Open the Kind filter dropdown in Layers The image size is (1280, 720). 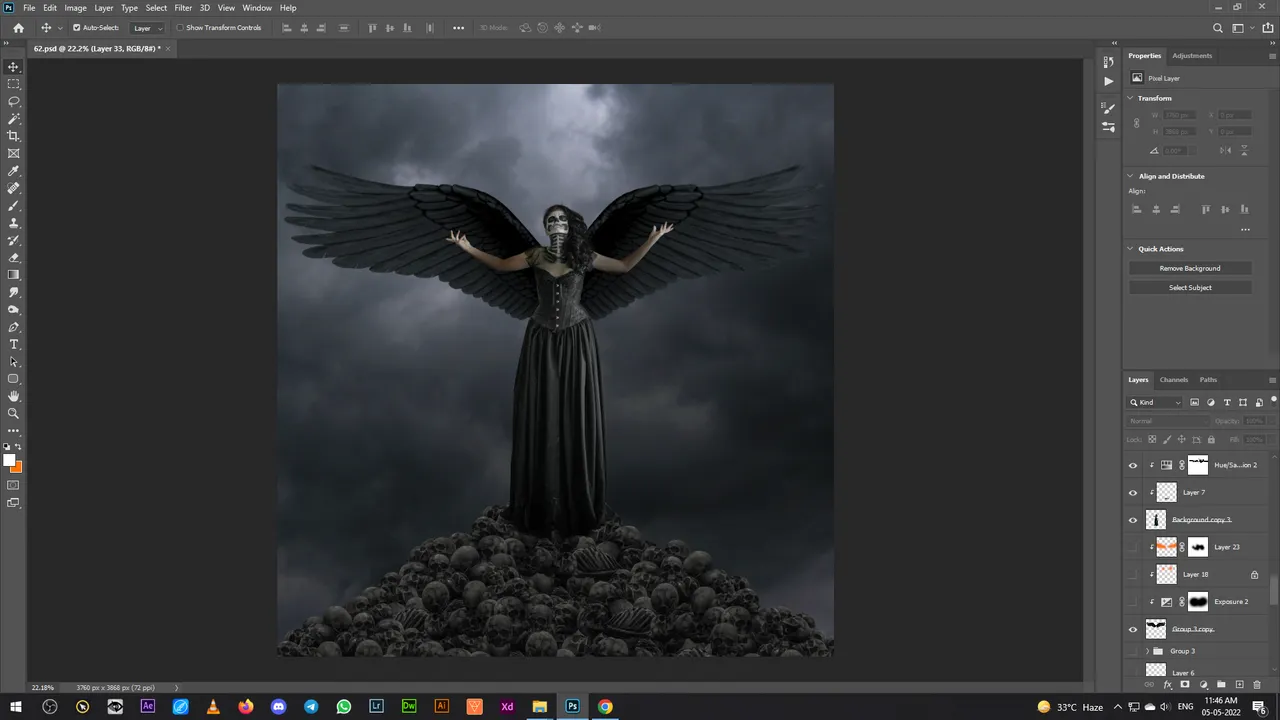pyautogui.click(x=1156, y=402)
